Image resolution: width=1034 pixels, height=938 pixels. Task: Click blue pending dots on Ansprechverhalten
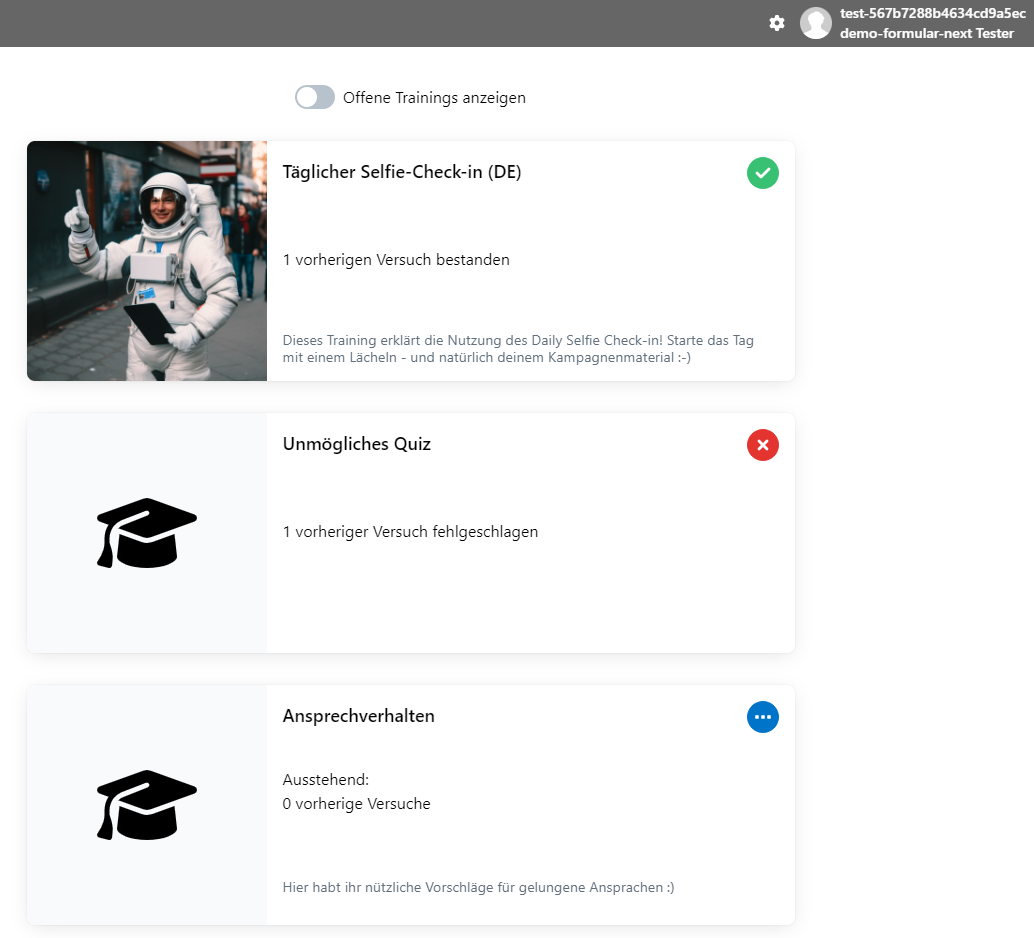762,717
